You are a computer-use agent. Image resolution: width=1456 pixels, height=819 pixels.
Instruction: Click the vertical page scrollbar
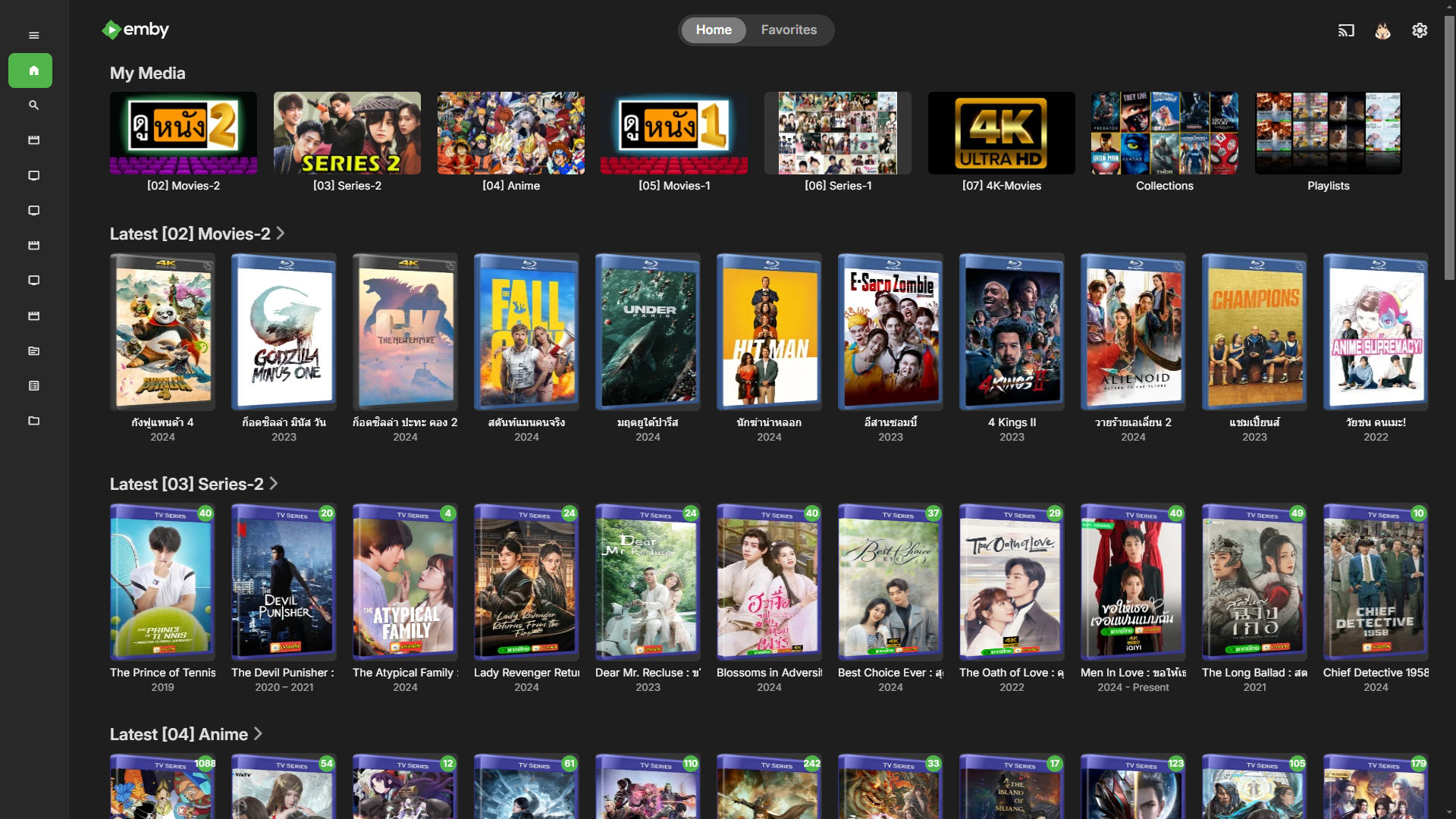coord(1449,148)
